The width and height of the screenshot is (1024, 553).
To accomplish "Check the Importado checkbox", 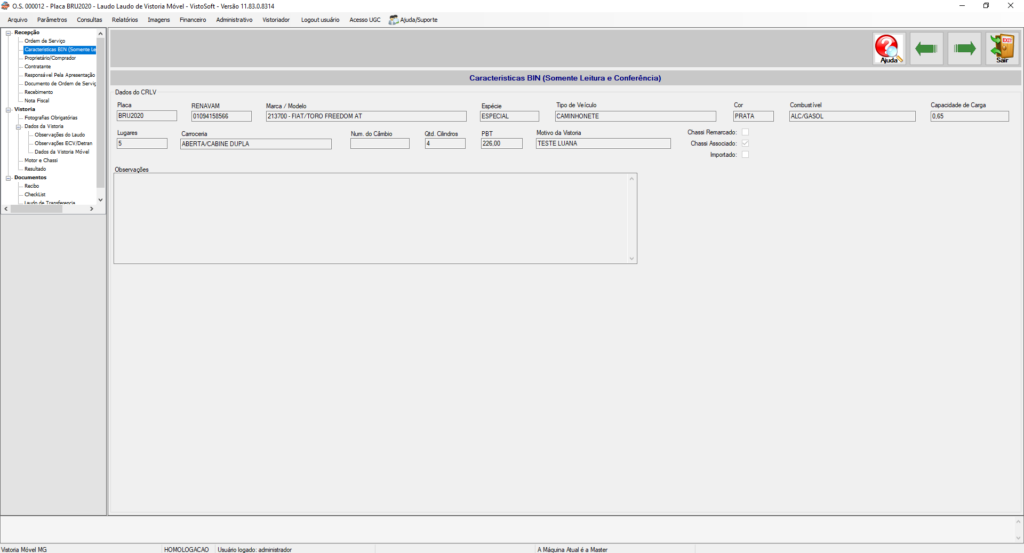I will coord(744,155).
